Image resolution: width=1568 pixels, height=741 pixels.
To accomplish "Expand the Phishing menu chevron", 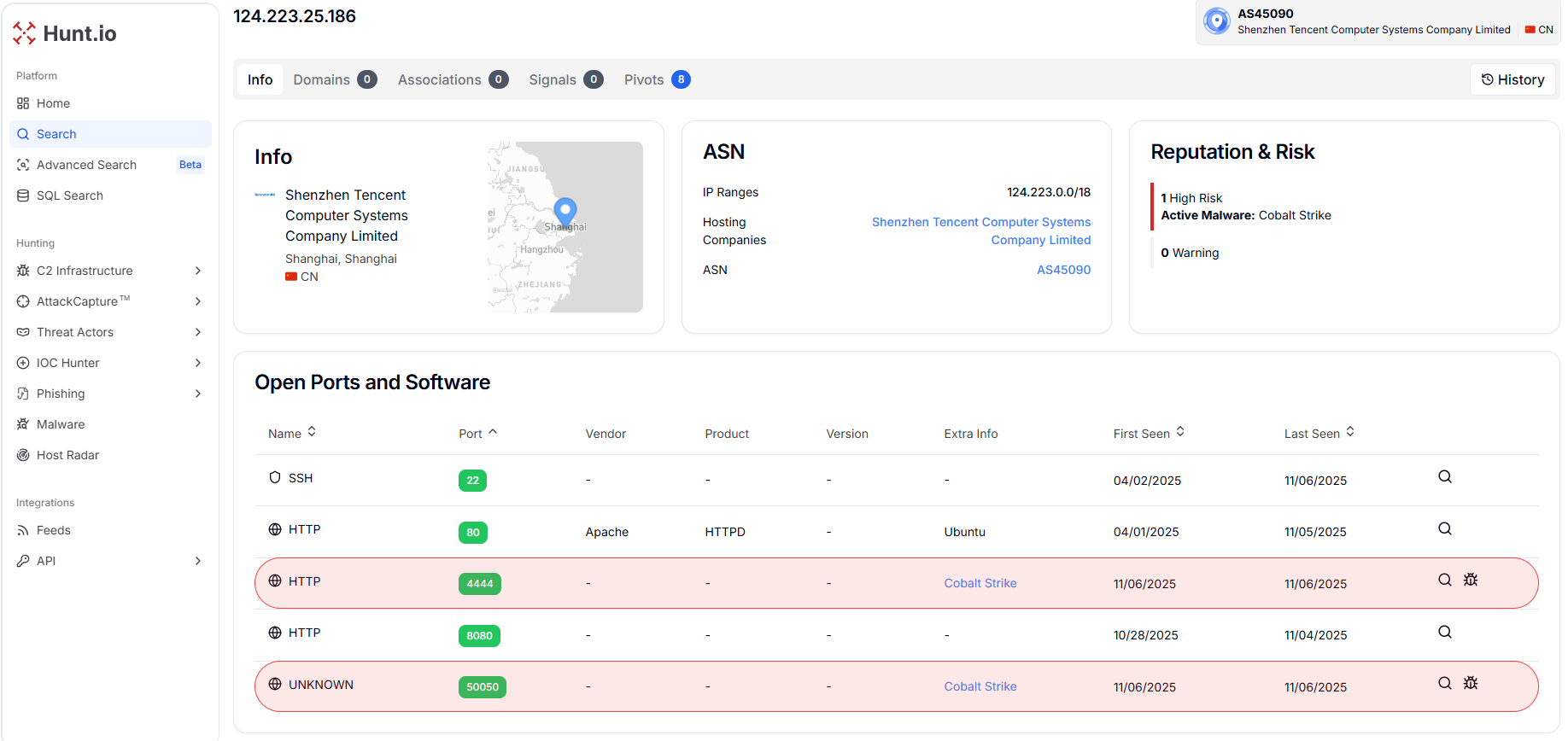I will pyautogui.click(x=198, y=394).
